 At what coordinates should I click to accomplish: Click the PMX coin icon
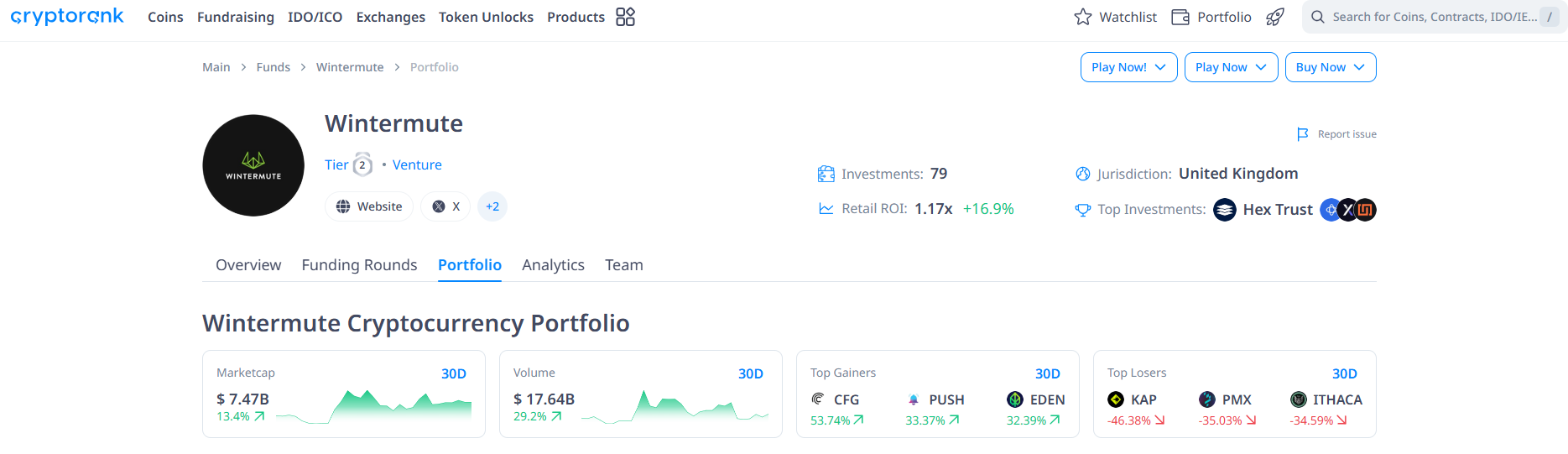click(x=1207, y=399)
